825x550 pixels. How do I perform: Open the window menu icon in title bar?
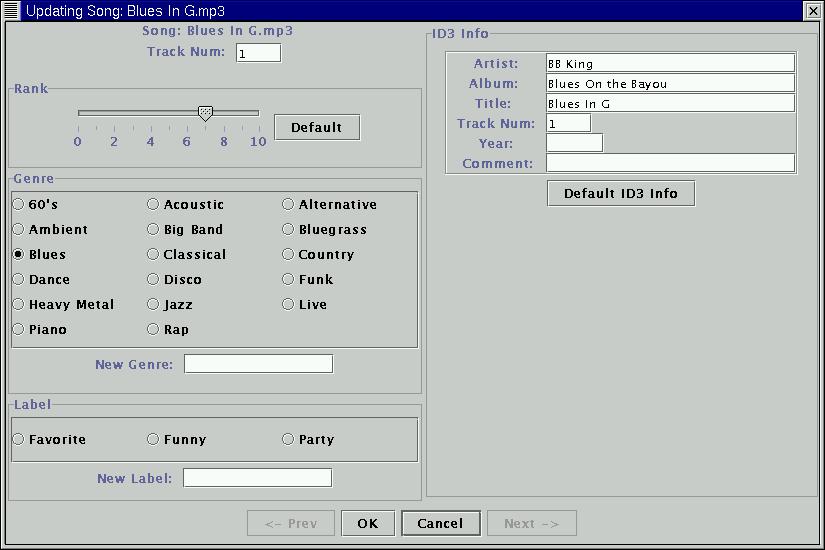(x=11, y=10)
